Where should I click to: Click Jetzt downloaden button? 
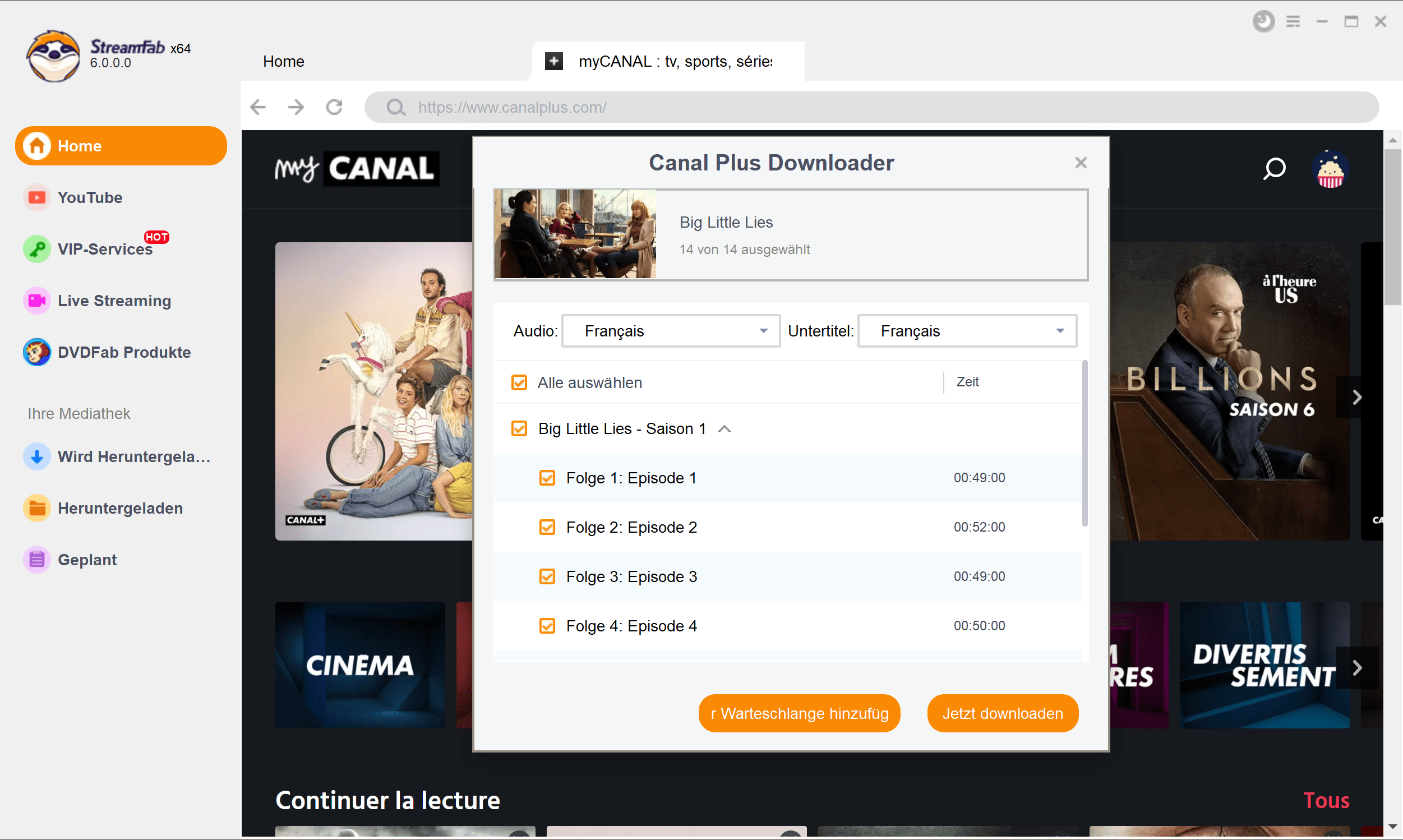click(1002, 713)
